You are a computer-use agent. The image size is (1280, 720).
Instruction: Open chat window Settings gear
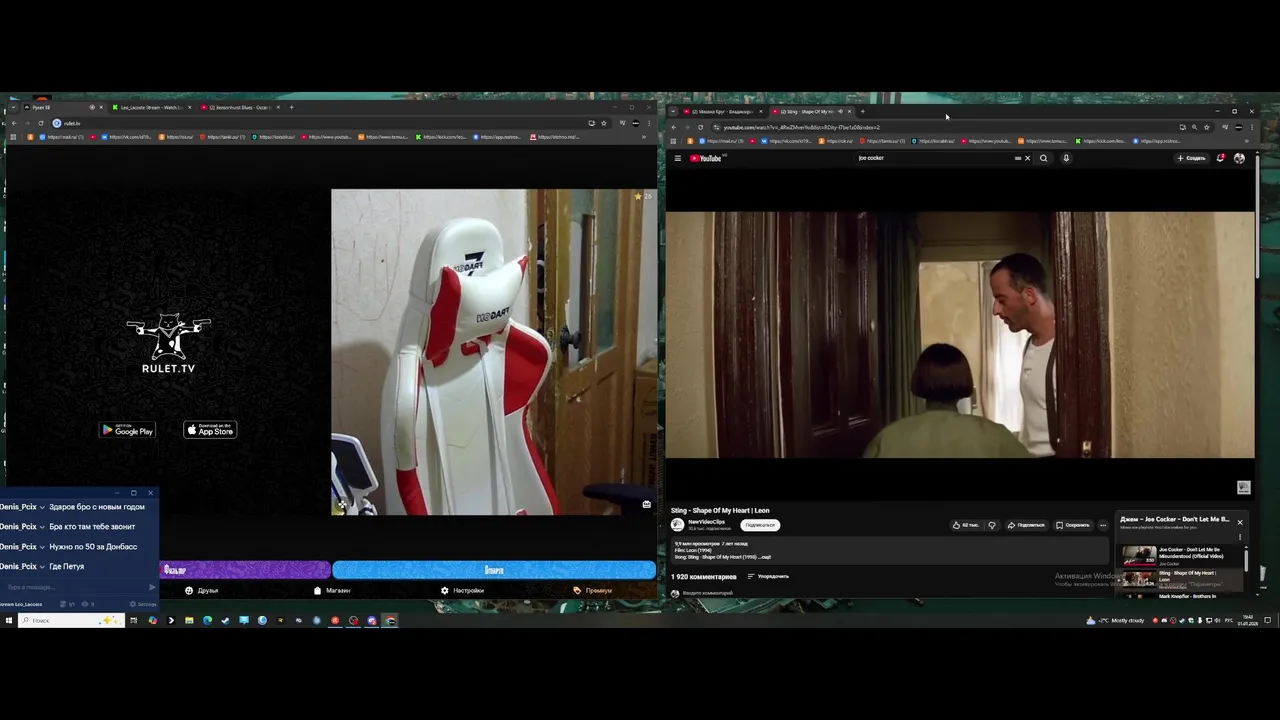142,604
